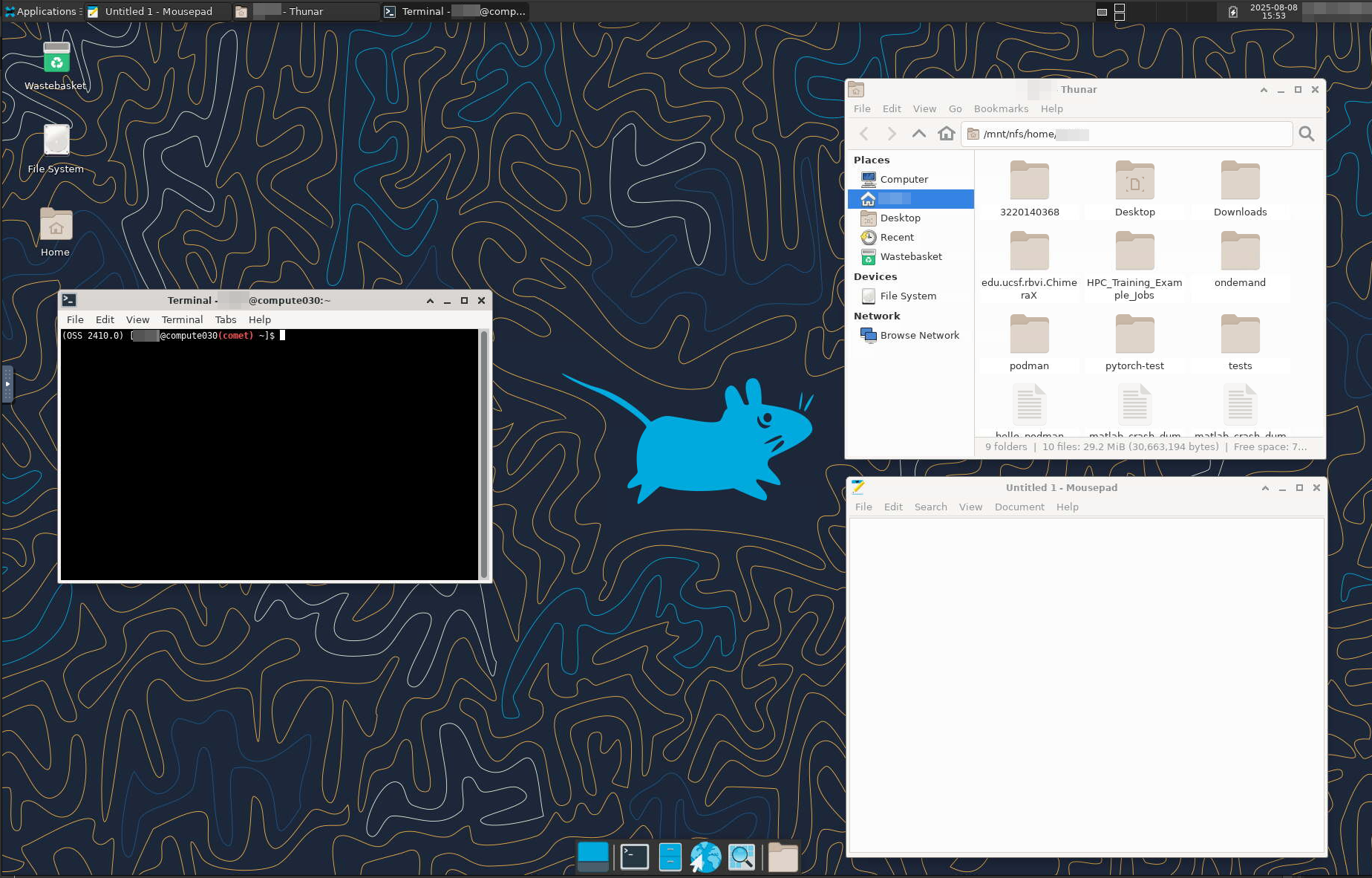Image resolution: width=1372 pixels, height=878 pixels.
Task: Open Application Finder magnifier in dock
Action: pyautogui.click(x=742, y=856)
